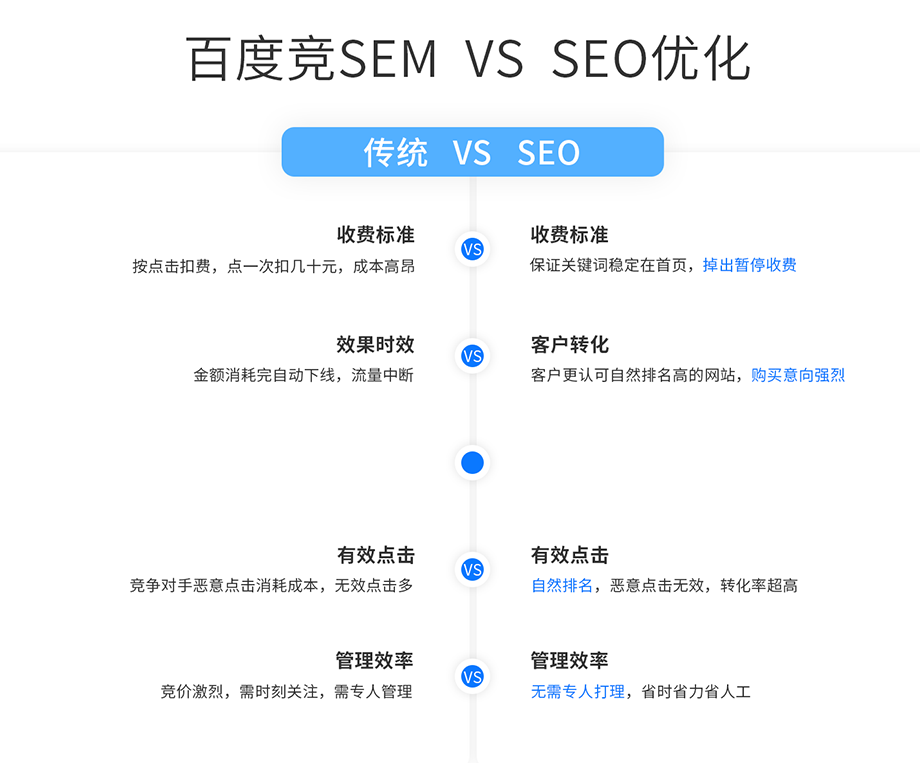
Task: Select the 客户转化 heading
Action: (x=570, y=345)
